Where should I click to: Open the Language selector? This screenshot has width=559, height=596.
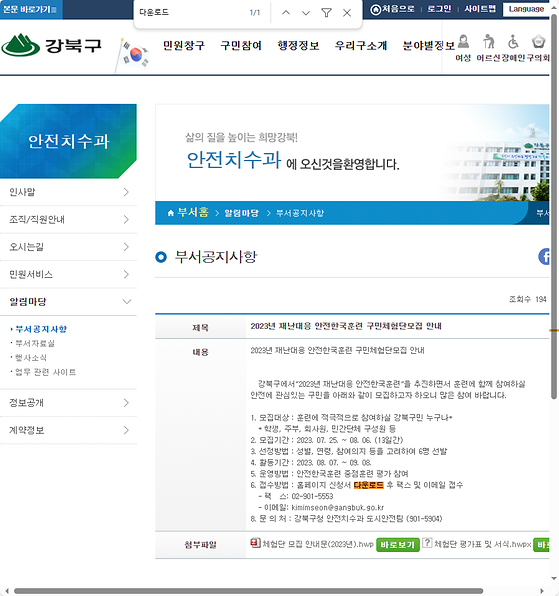pyautogui.click(x=526, y=9)
